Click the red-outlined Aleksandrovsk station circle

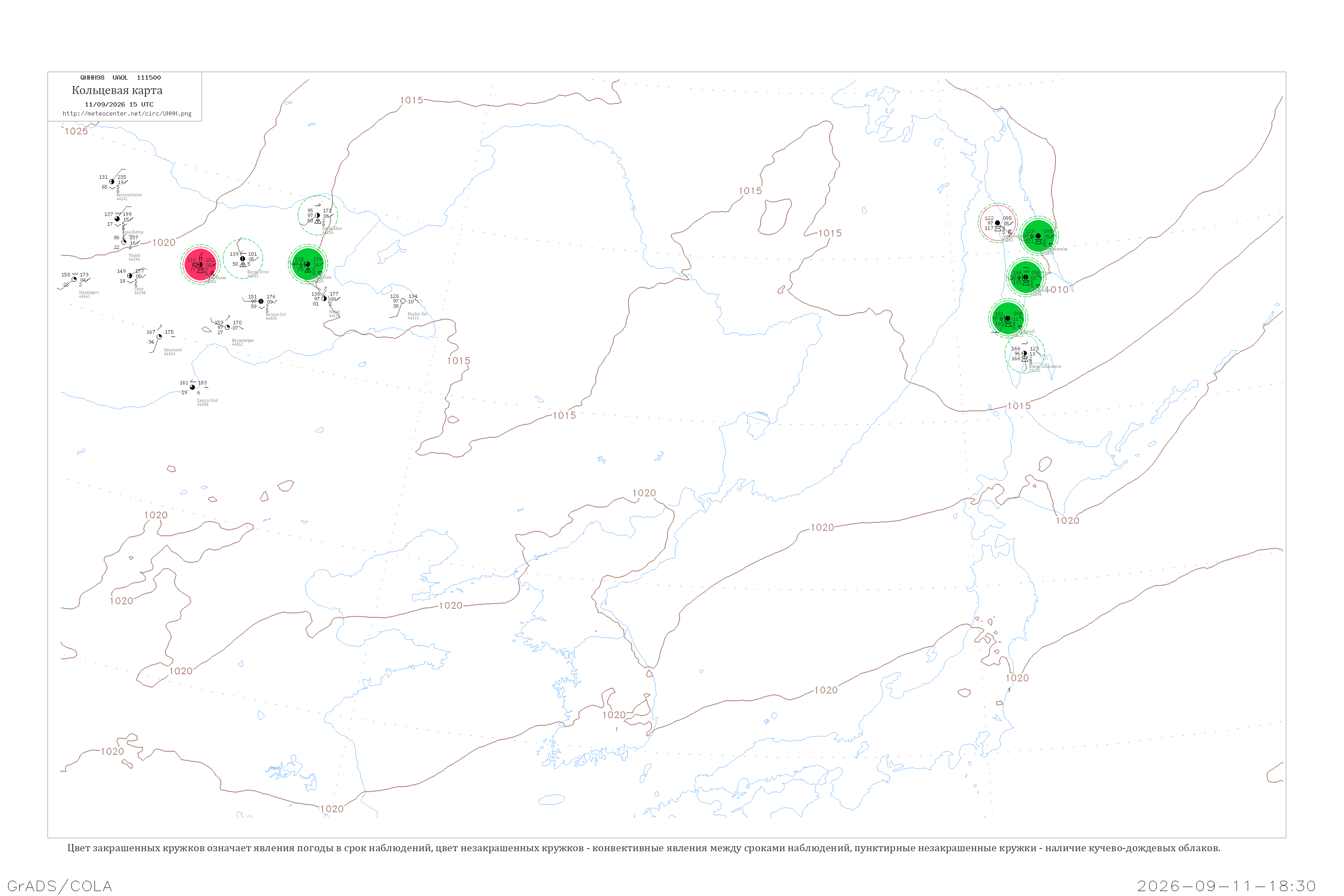click(x=997, y=223)
